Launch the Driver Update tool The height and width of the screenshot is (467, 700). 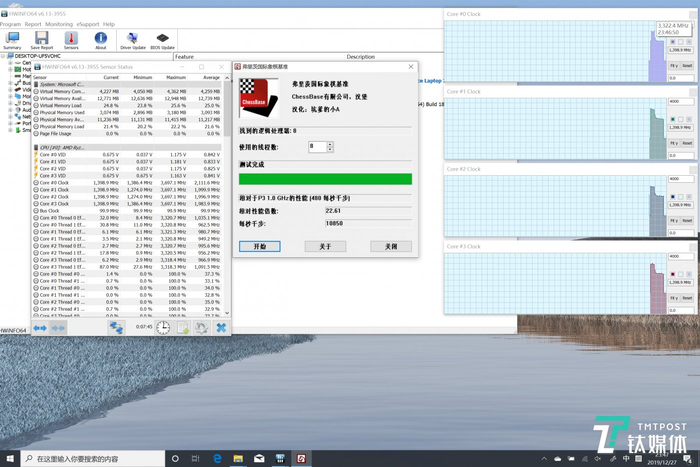(132, 39)
